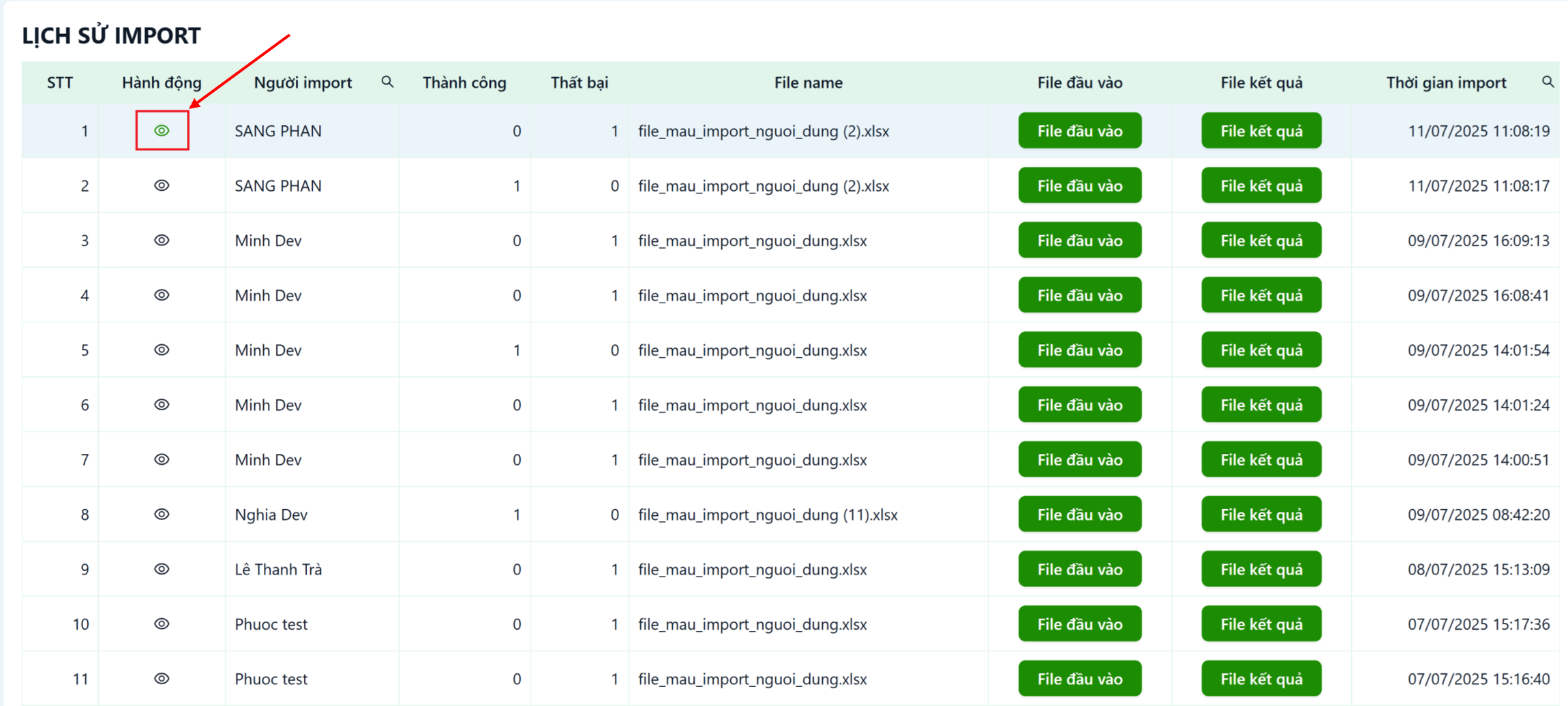Click SANG PHAN name in row 2
1568x706 pixels.
pos(278,185)
